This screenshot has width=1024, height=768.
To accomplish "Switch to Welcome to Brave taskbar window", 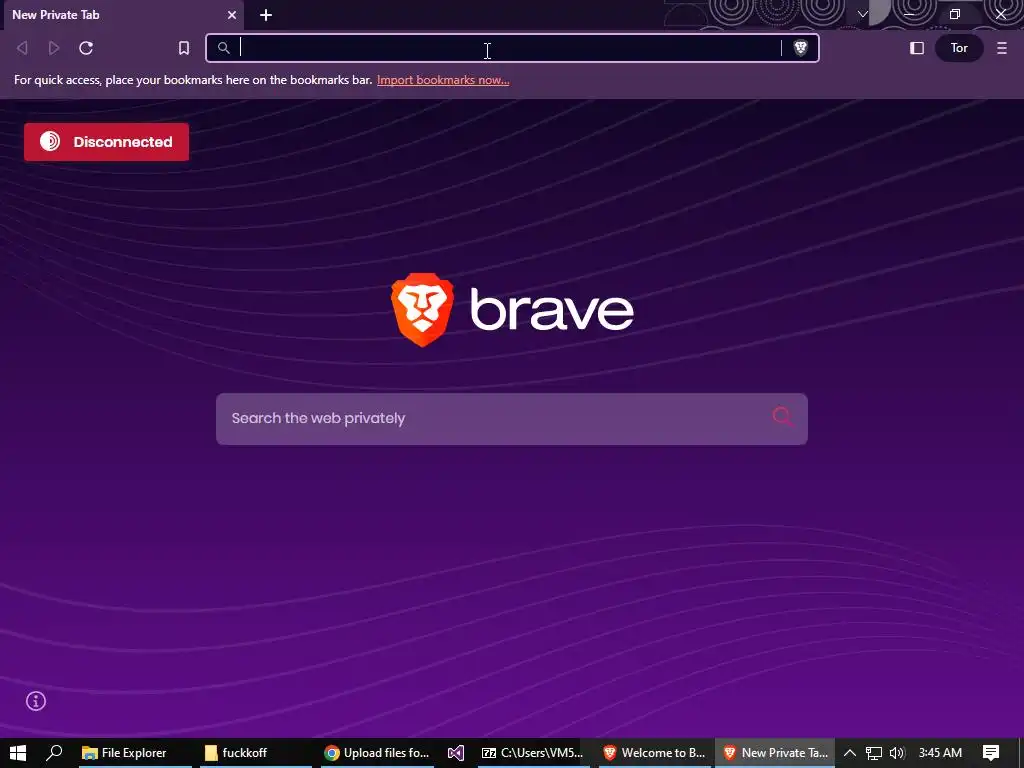I will point(655,752).
